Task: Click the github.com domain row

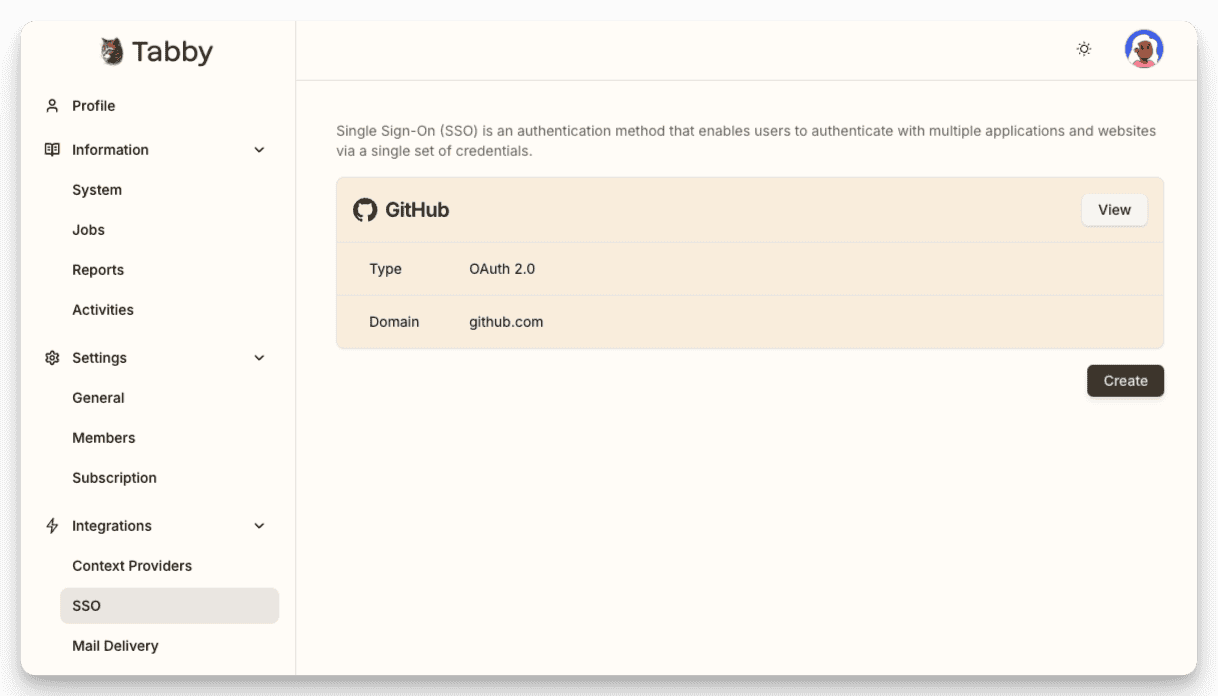Action: coord(506,322)
